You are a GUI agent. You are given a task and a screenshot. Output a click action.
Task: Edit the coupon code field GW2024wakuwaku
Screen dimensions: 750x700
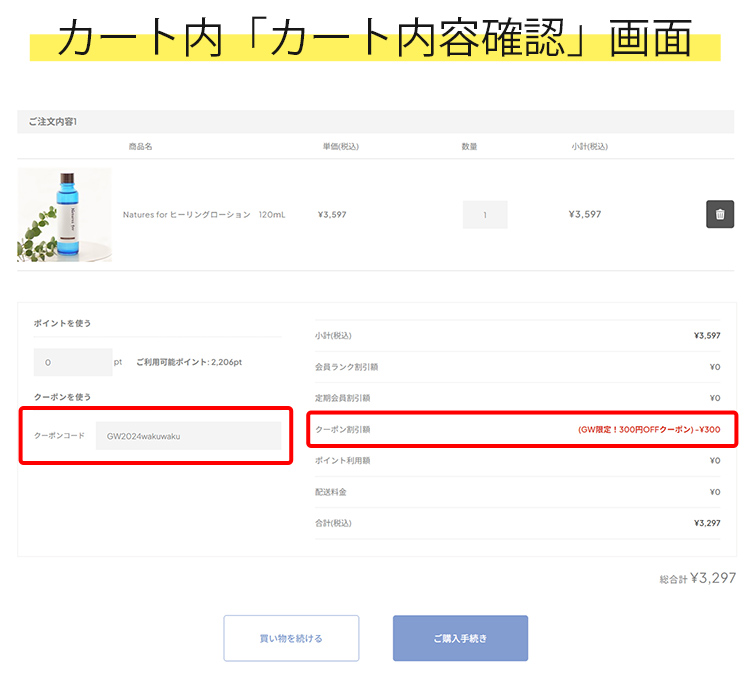[x=188, y=436]
